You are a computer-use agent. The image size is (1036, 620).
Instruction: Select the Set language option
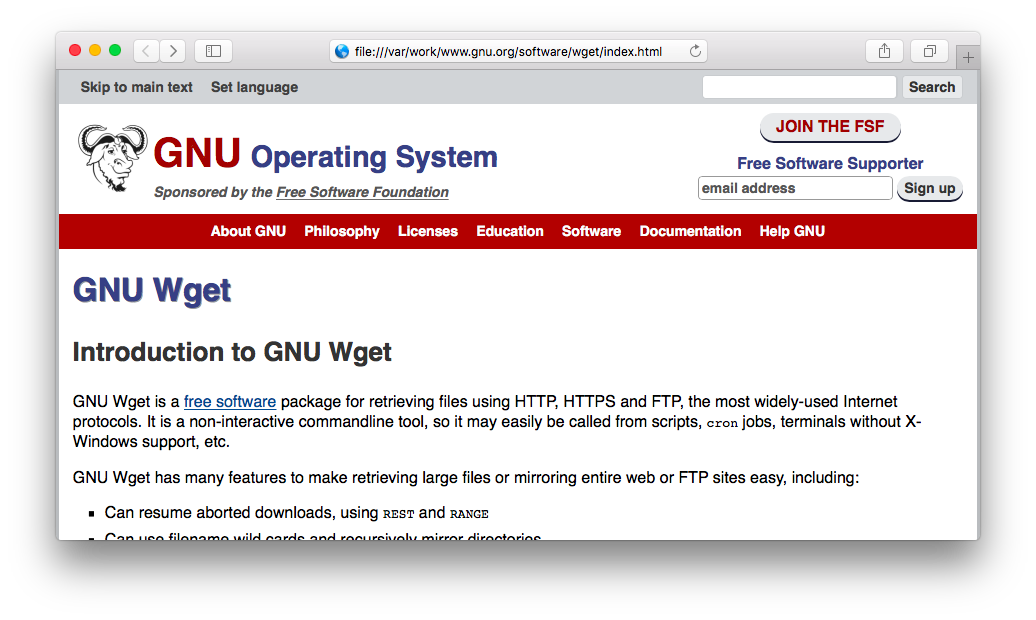[x=254, y=87]
